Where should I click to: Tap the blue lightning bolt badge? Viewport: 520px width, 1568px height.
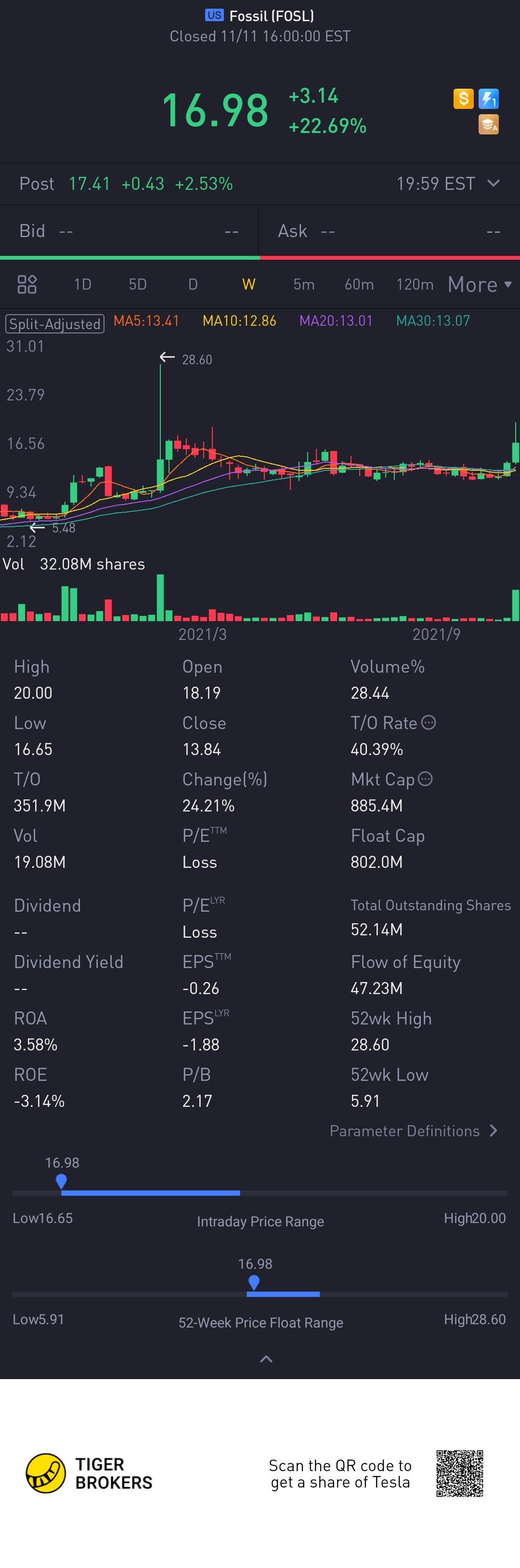(488, 99)
